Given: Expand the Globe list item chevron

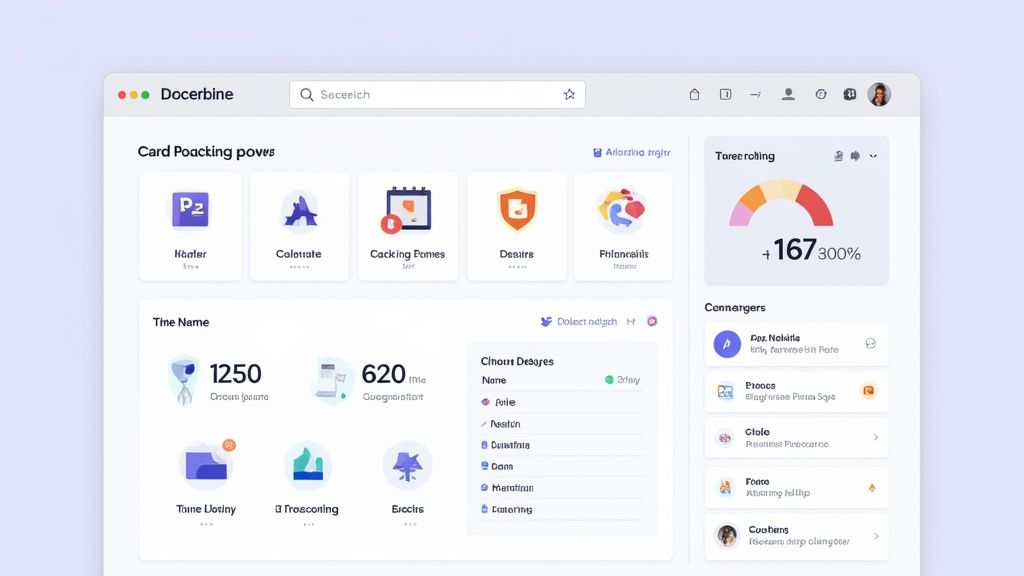Looking at the screenshot, I should pos(875,437).
